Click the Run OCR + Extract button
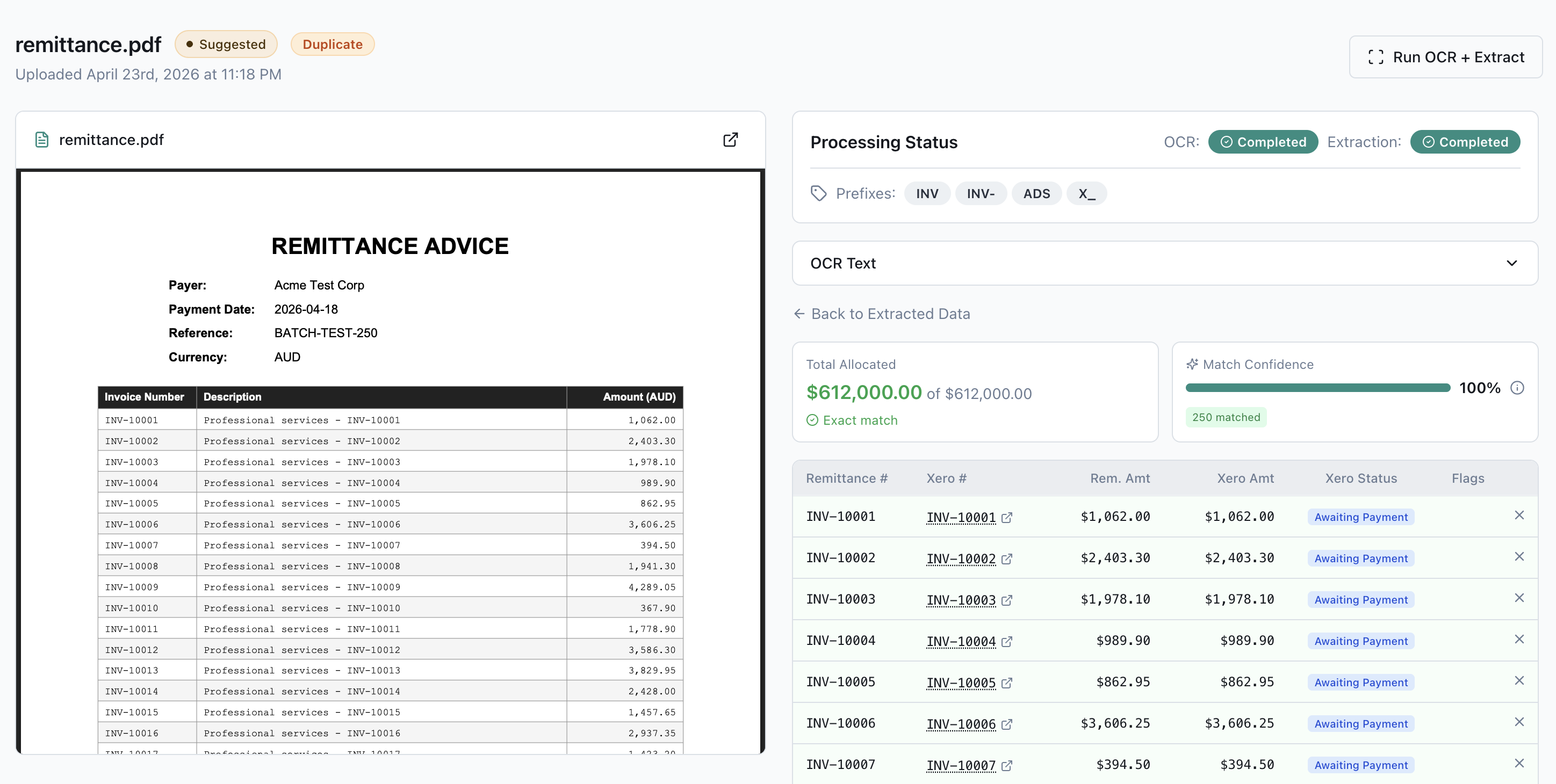 pos(1445,57)
